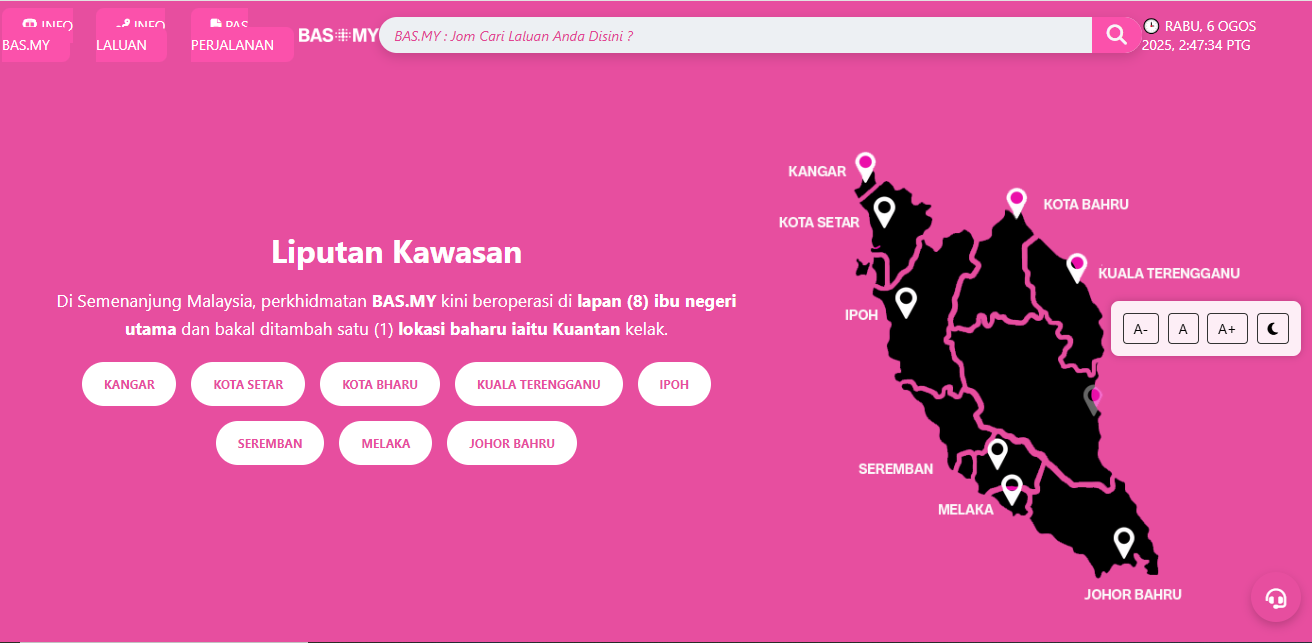Select the KOTA SETAR area button
Viewport: 1312px width, 643px height.
pyautogui.click(x=248, y=385)
